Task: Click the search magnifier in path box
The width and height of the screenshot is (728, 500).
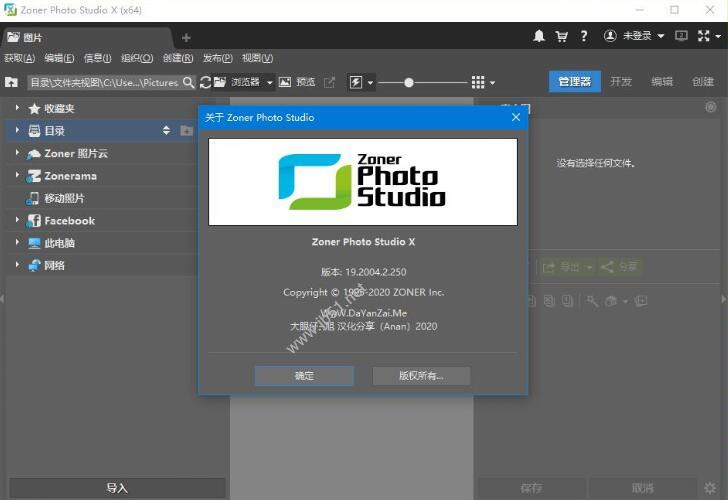Action: click(x=188, y=82)
